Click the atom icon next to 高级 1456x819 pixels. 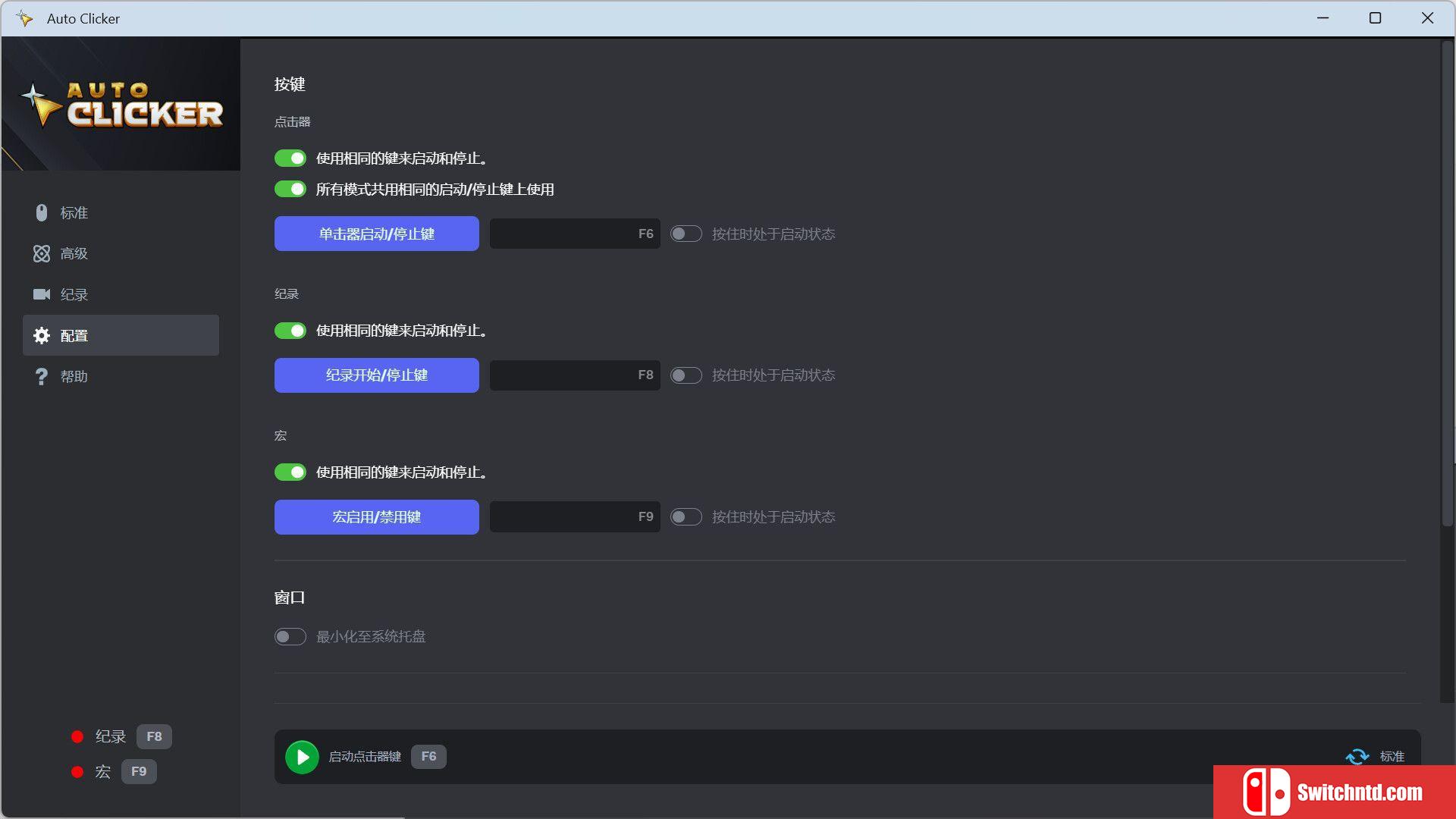pos(42,254)
